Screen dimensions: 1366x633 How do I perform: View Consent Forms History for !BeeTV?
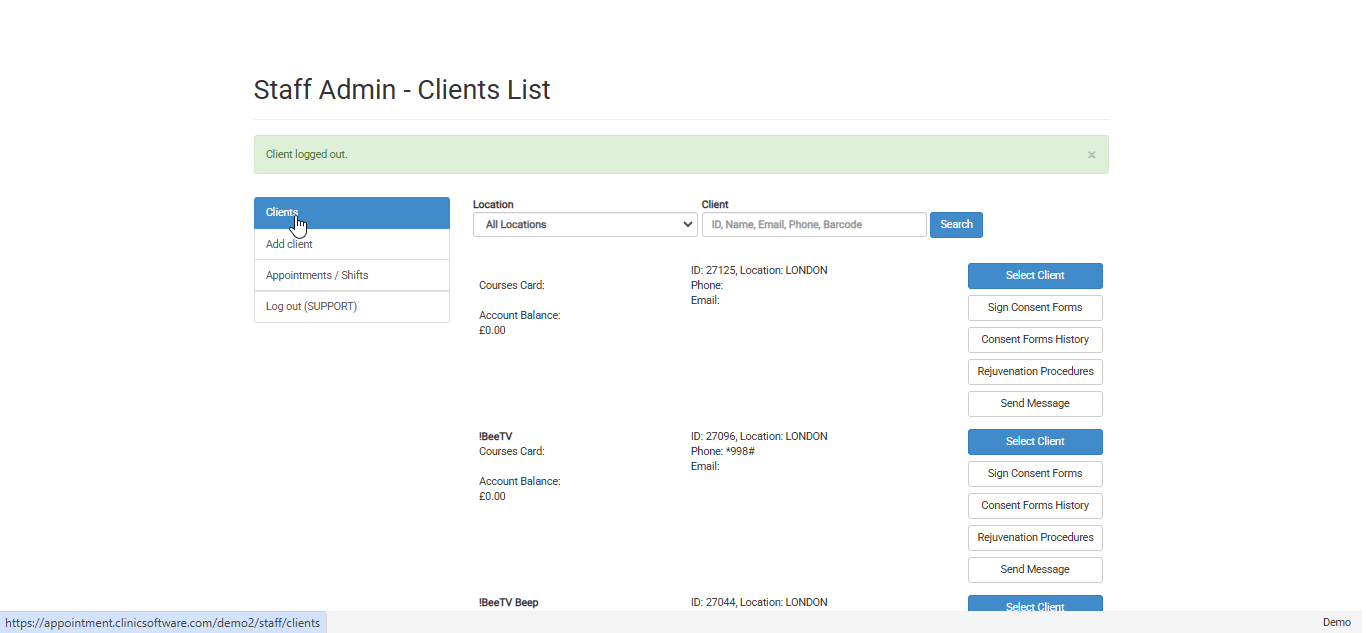click(1035, 506)
